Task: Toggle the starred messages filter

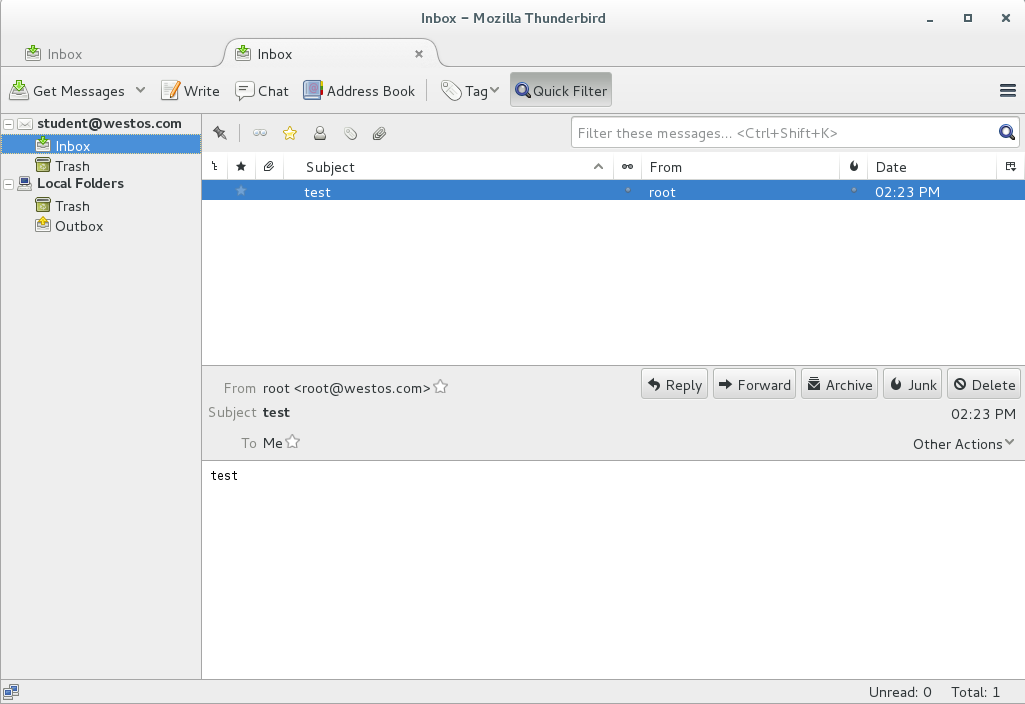Action: (290, 133)
